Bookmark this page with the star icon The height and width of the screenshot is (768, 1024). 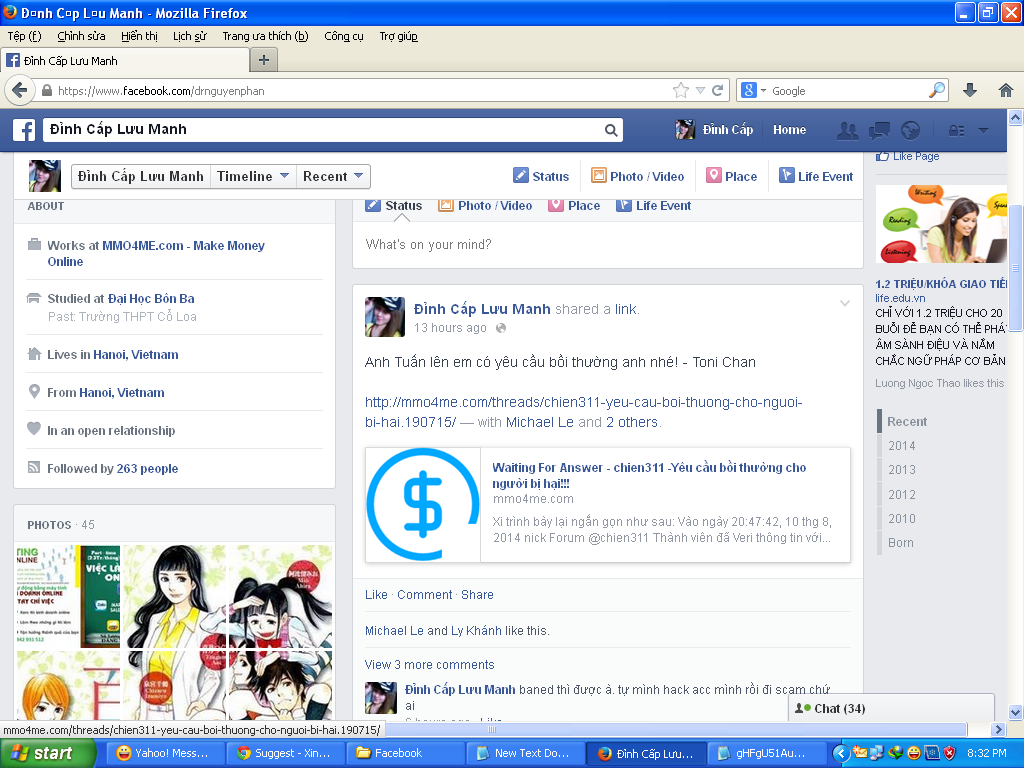click(x=680, y=90)
